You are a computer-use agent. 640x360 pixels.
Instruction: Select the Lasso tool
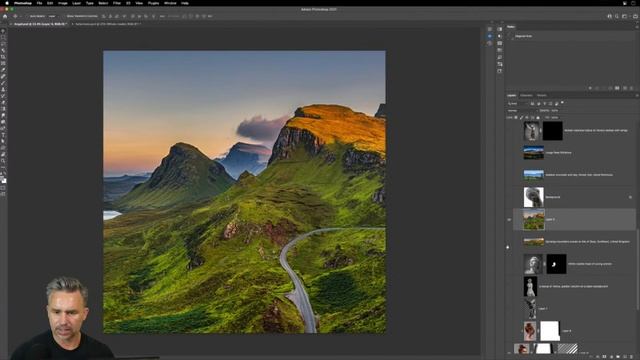coord(3,44)
